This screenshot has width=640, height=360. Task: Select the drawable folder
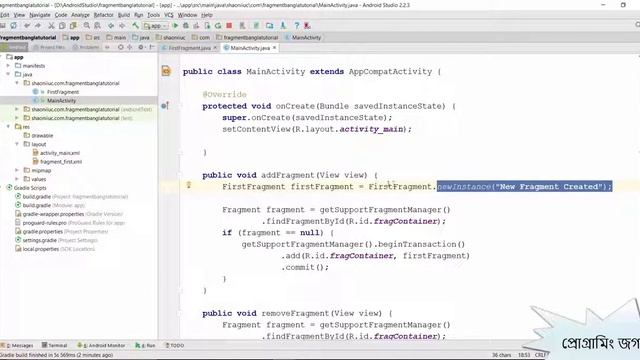pyautogui.click(x=42, y=136)
